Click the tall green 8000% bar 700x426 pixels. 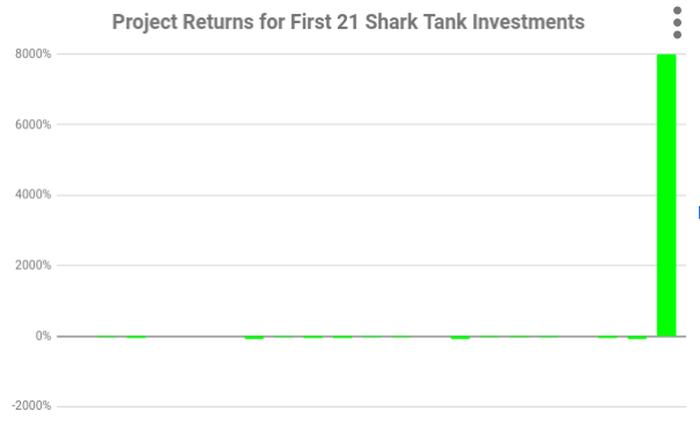666,195
